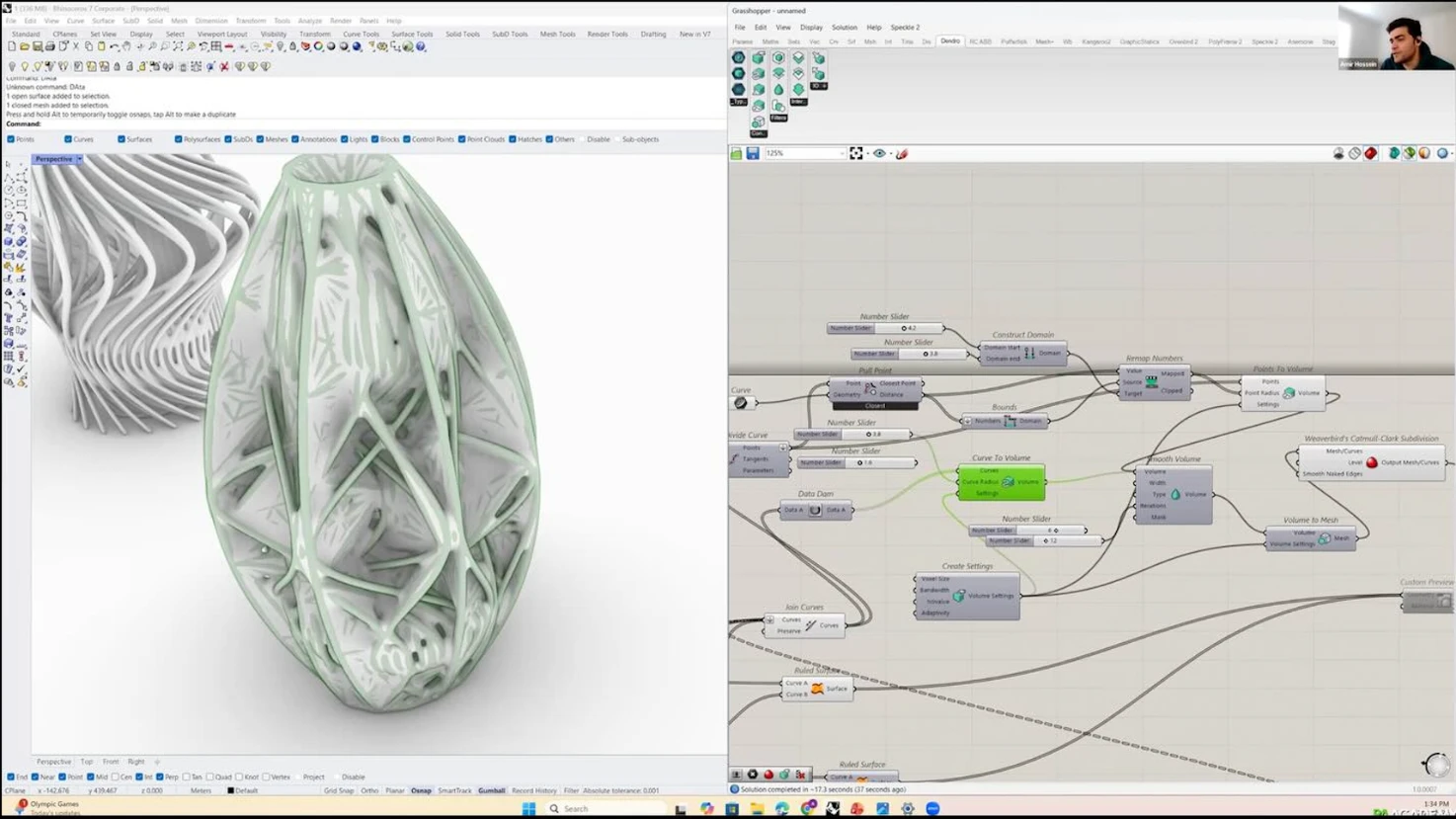Toggle Grid Snap in the status bar
Viewport: 1456px width, 819px height.
tap(338, 790)
